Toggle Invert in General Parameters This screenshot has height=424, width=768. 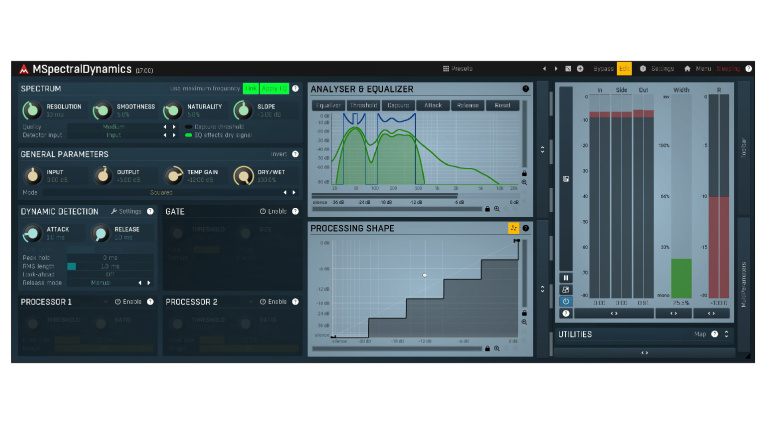click(x=278, y=154)
